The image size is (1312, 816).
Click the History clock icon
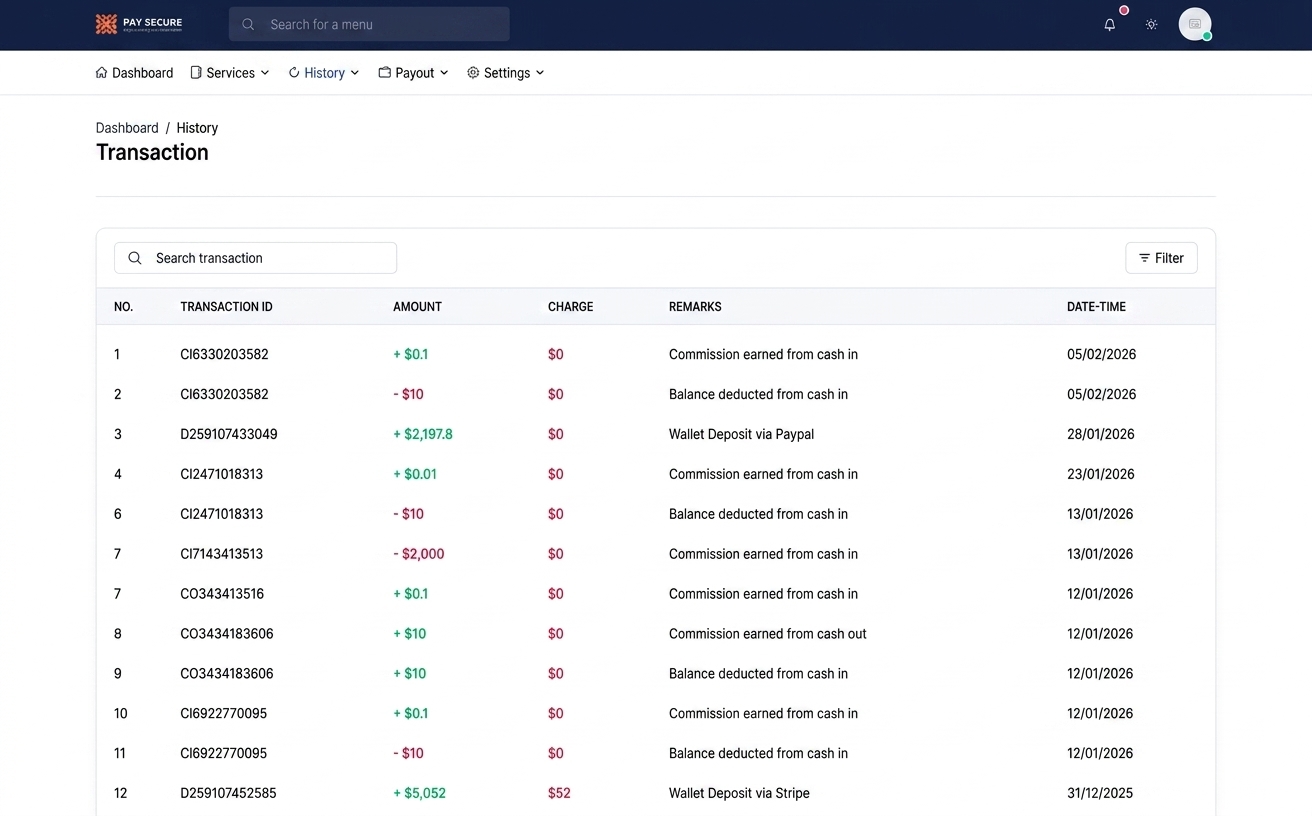click(294, 73)
